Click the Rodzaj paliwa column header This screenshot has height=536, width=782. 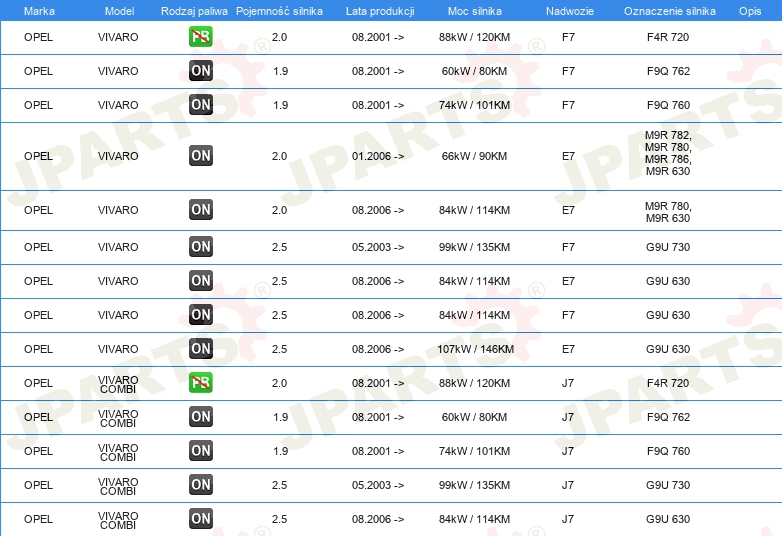(x=194, y=11)
